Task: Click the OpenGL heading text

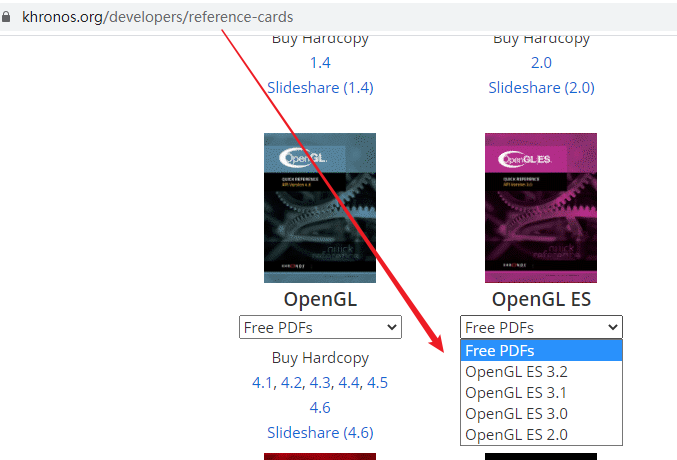Action: point(320,299)
